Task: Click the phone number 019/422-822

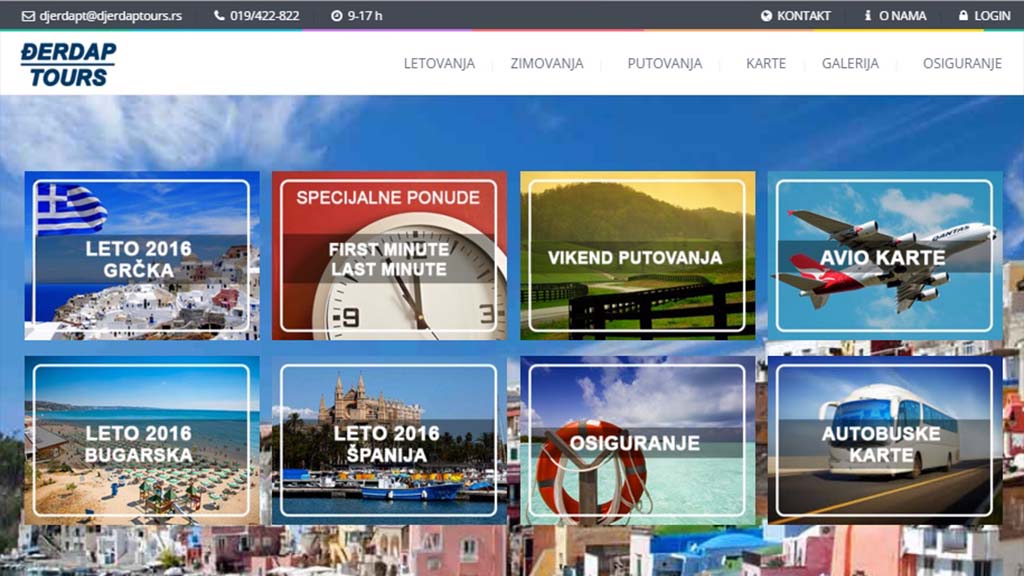Action: (x=264, y=16)
